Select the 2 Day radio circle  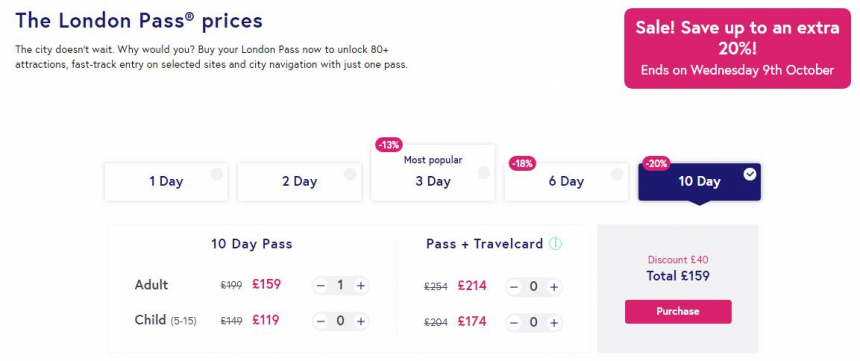coord(350,174)
